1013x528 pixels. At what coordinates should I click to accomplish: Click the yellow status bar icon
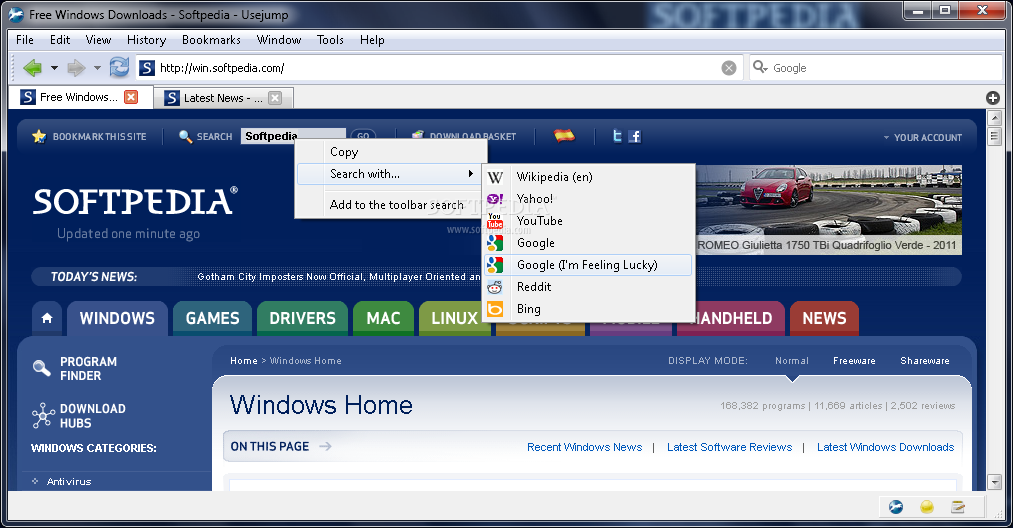click(926, 507)
